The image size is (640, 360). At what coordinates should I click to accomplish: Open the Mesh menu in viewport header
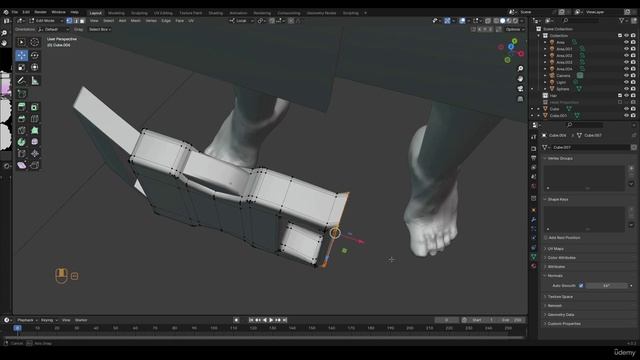point(136,21)
